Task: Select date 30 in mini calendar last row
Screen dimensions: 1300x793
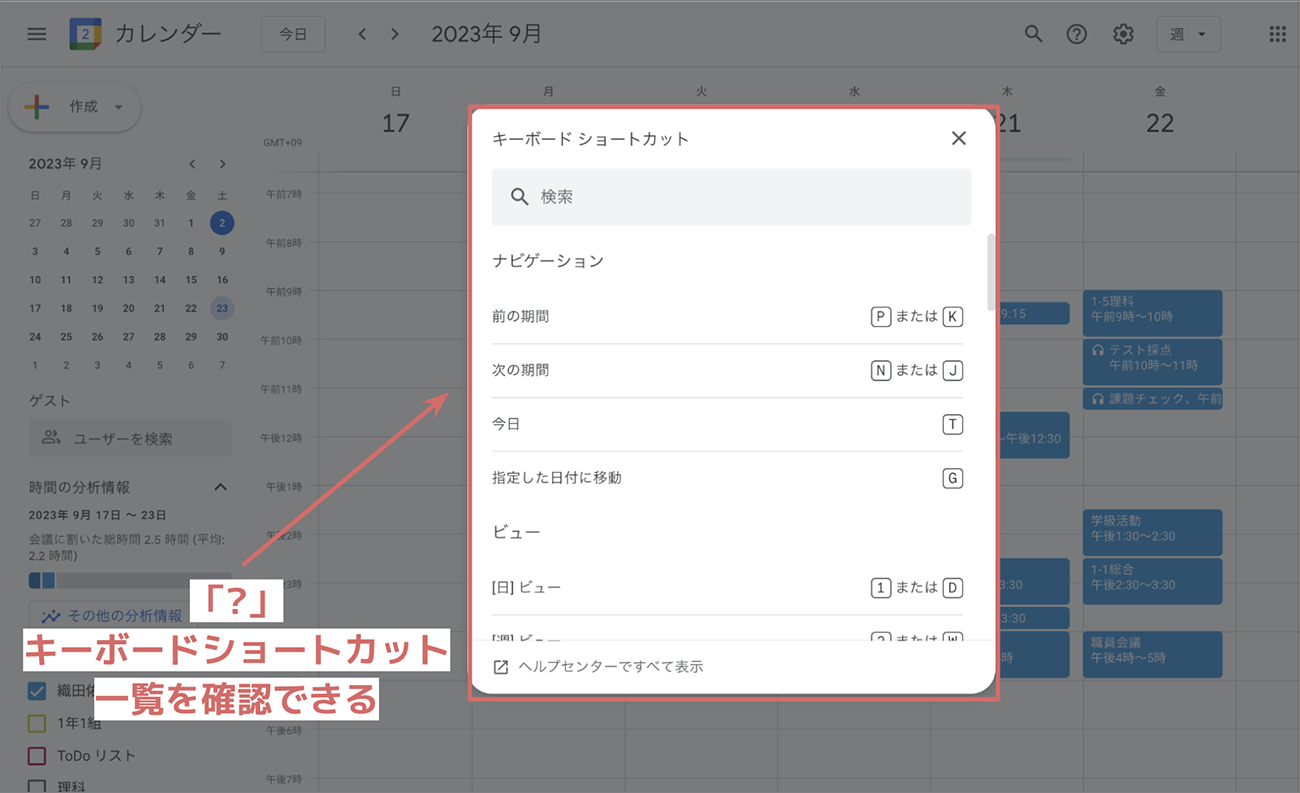Action: click(222, 337)
